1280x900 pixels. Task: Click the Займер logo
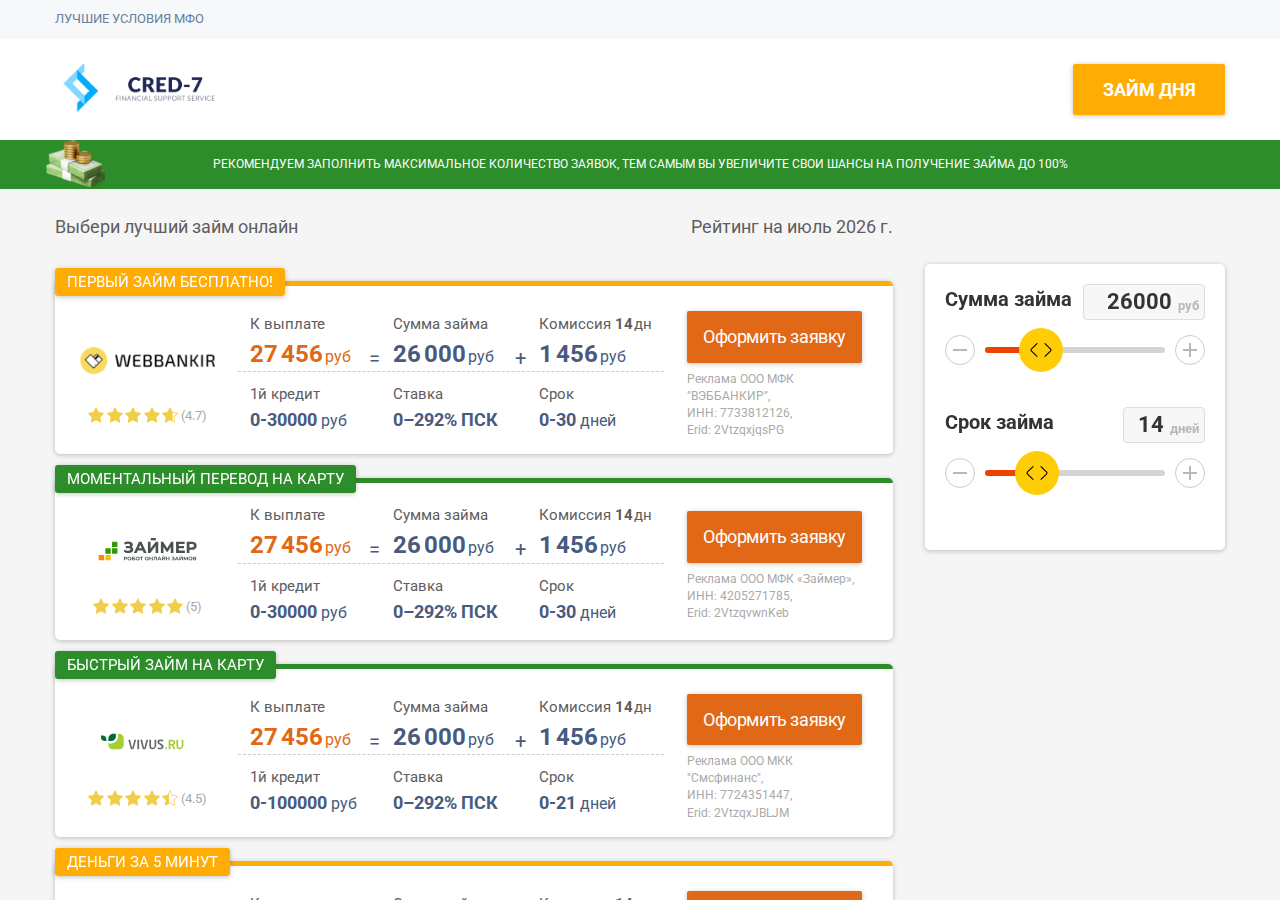pyautogui.click(x=148, y=549)
